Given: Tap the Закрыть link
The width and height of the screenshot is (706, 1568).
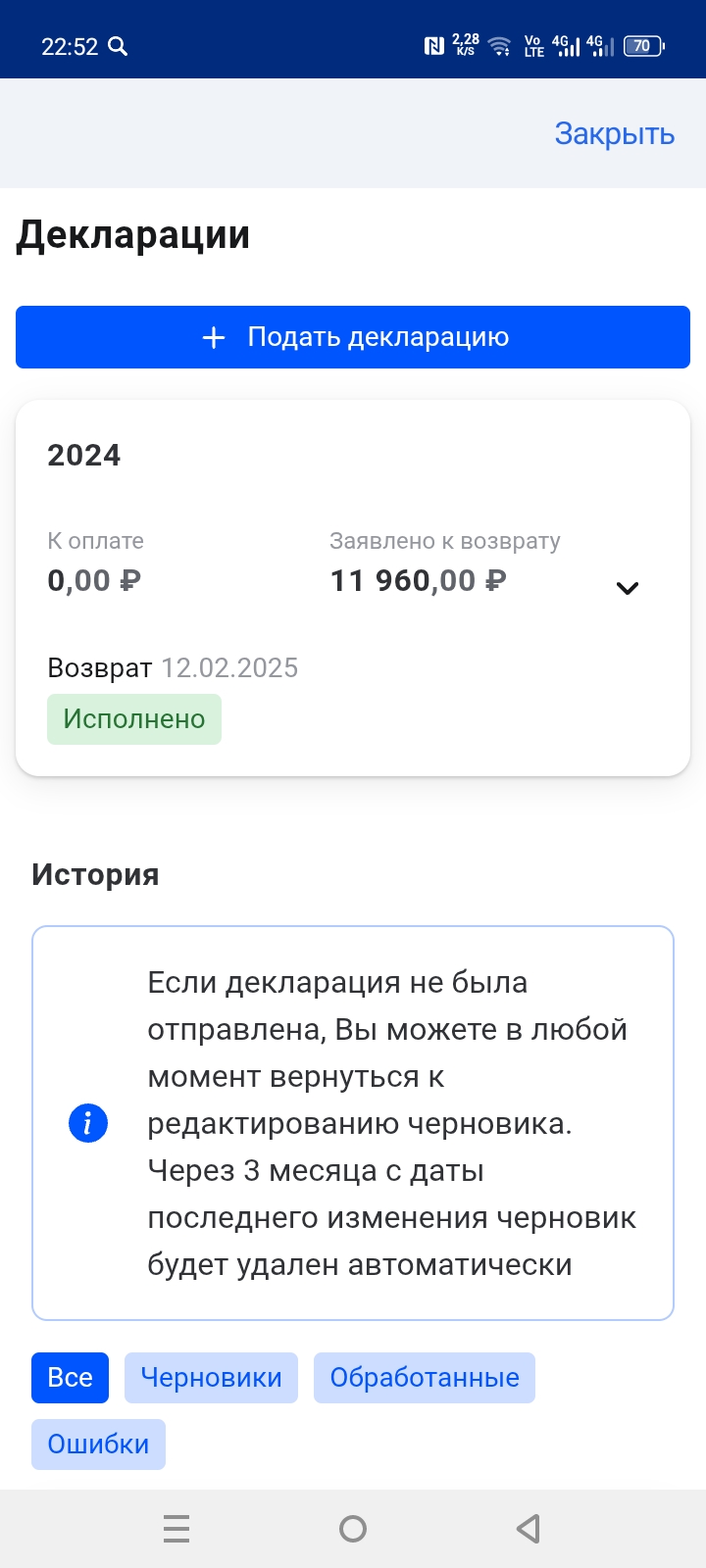Looking at the screenshot, I should 615,133.
